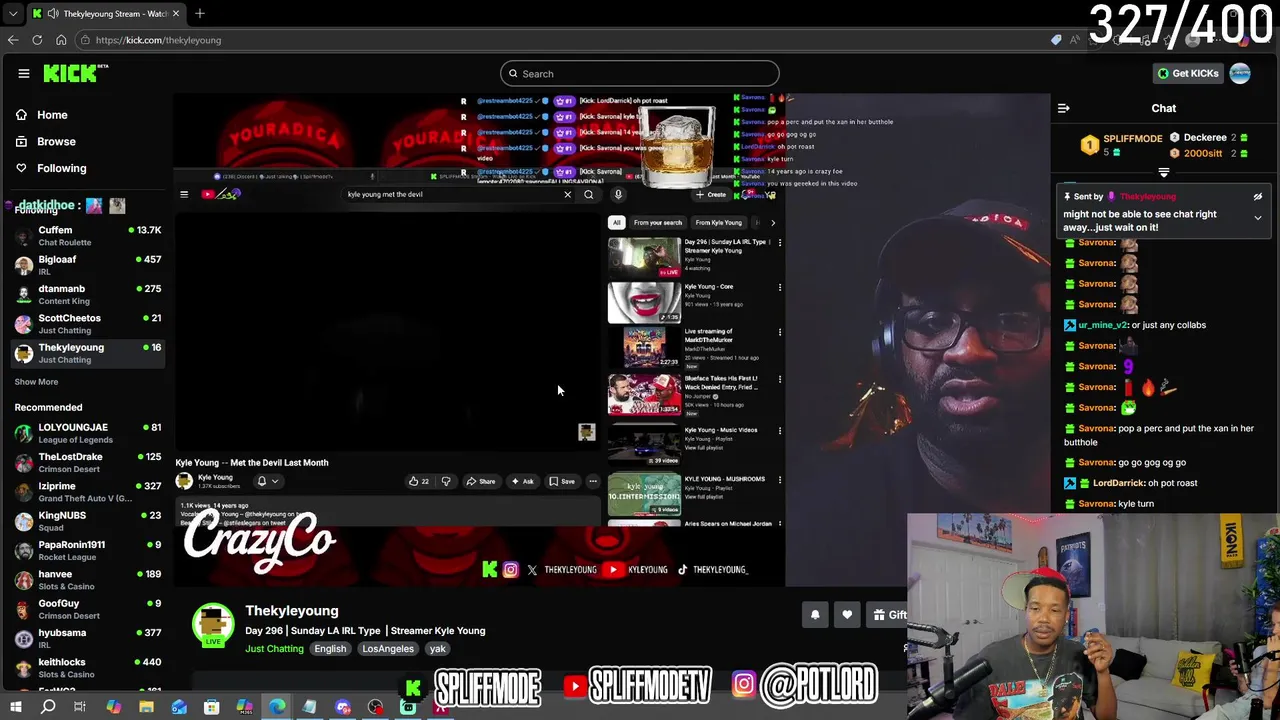Go back in browser

[x=13, y=40]
